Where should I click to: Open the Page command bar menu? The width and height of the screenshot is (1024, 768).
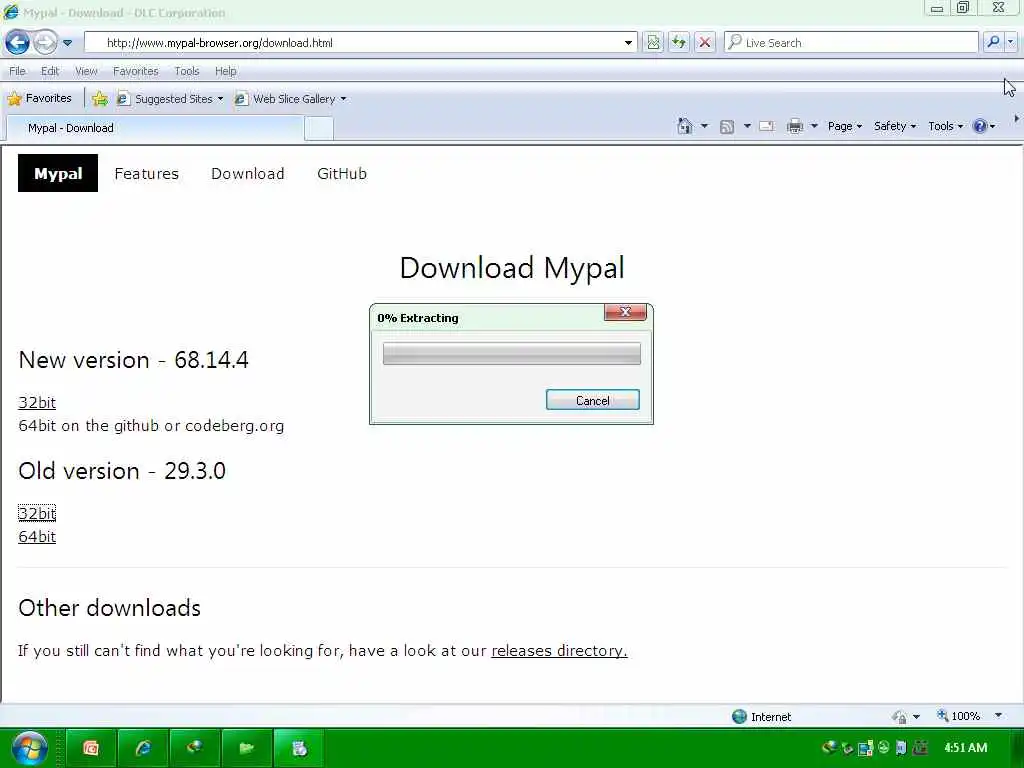pyautogui.click(x=844, y=126)
